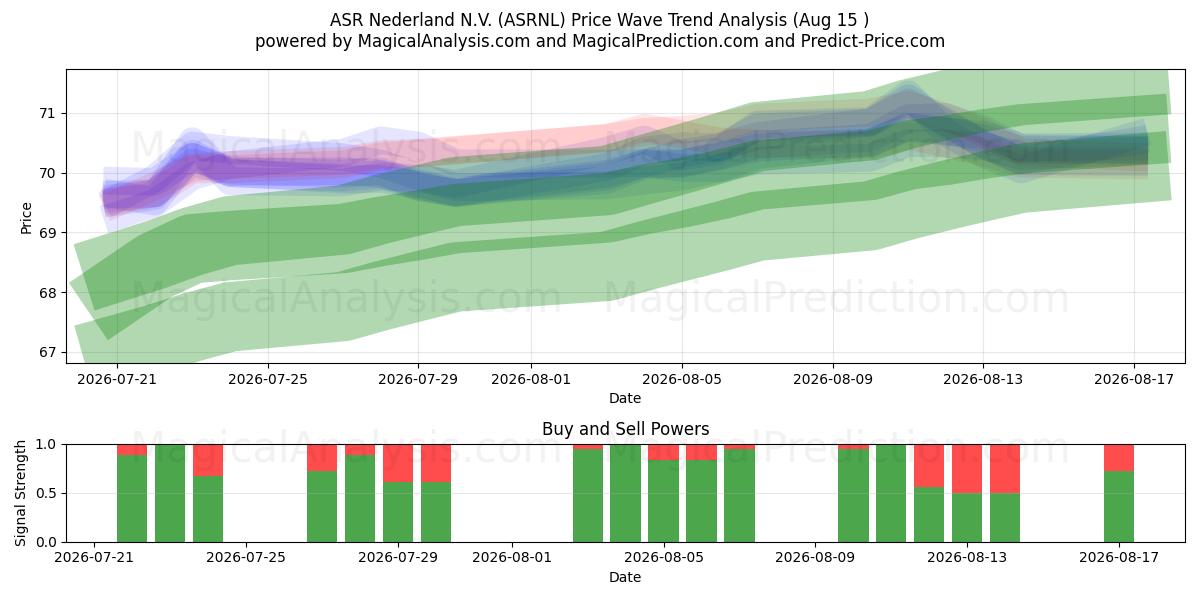Select the 2026-07-25 date tick under the price chart

(x=267, y=379)
